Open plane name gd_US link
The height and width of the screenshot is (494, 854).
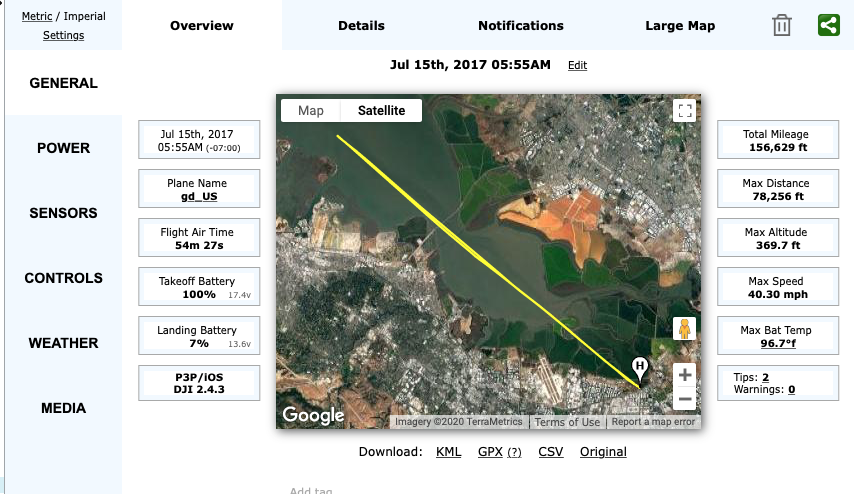tap(199, 197)
